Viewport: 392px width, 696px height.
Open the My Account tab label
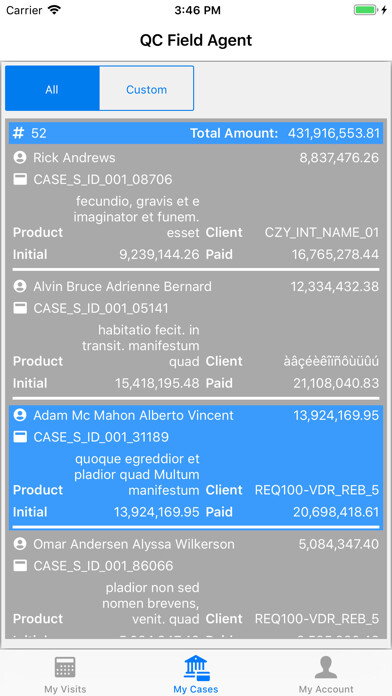[x=326, y=689]
